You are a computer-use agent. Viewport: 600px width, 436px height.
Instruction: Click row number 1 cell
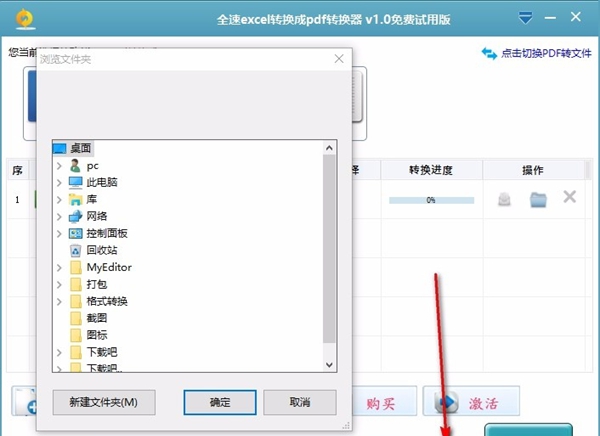[18, 199]
